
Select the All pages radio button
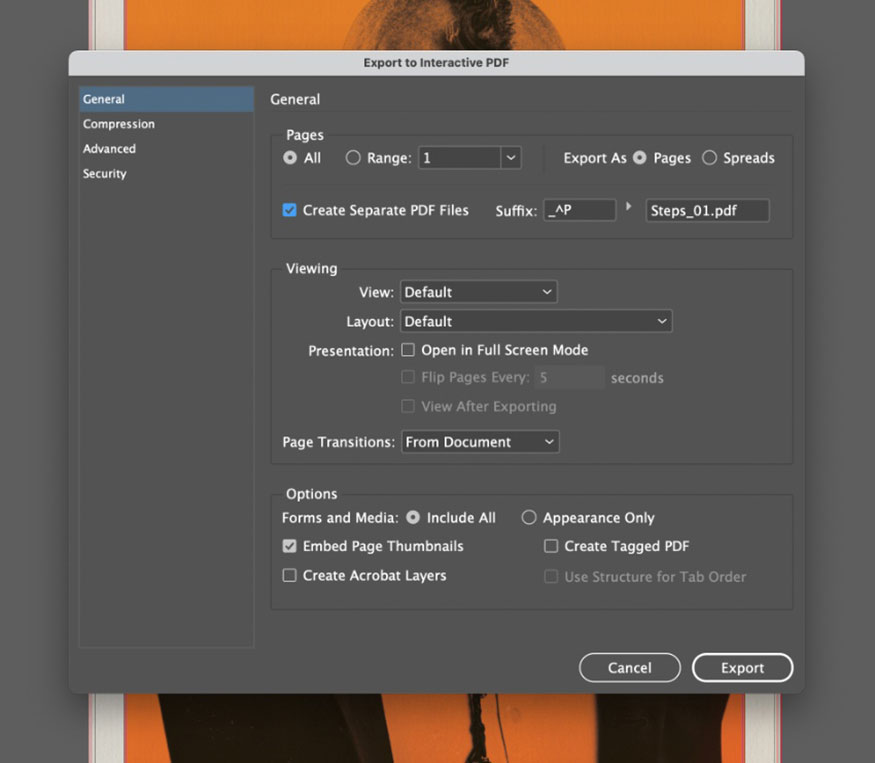pyautogui.click(x=290, y=158)
